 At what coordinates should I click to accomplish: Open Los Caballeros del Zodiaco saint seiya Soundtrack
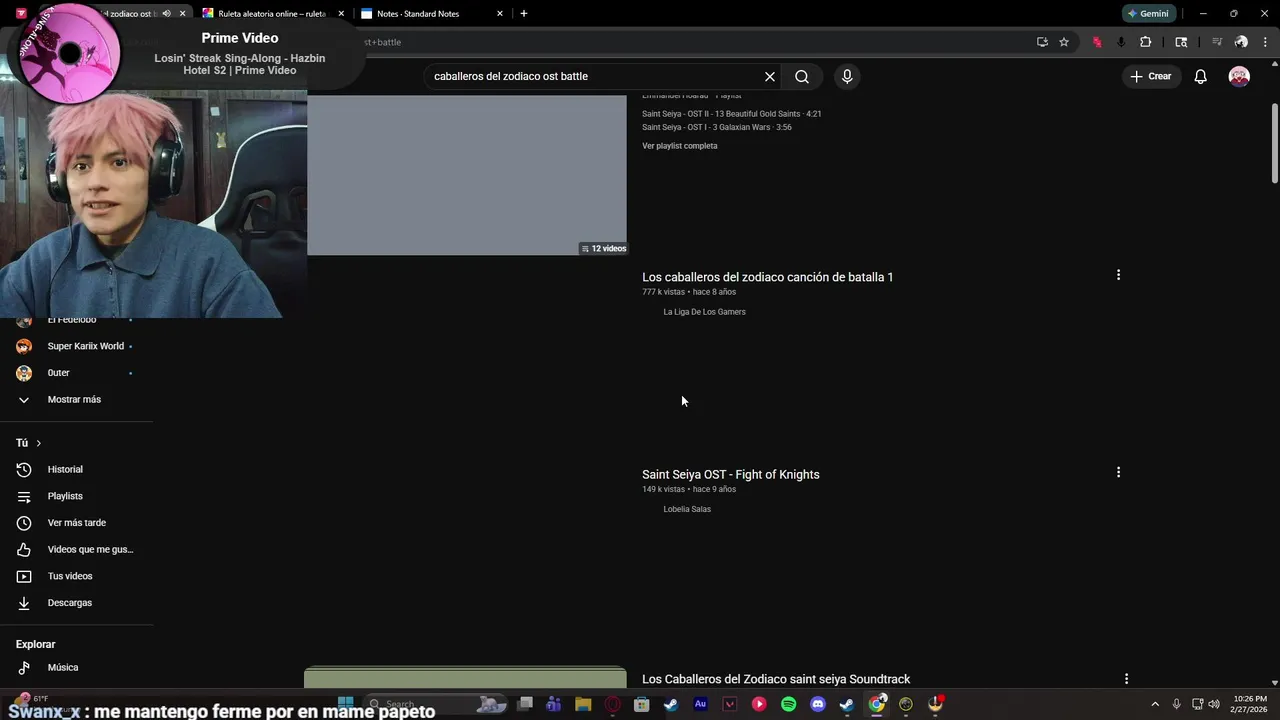pos(776,680)
